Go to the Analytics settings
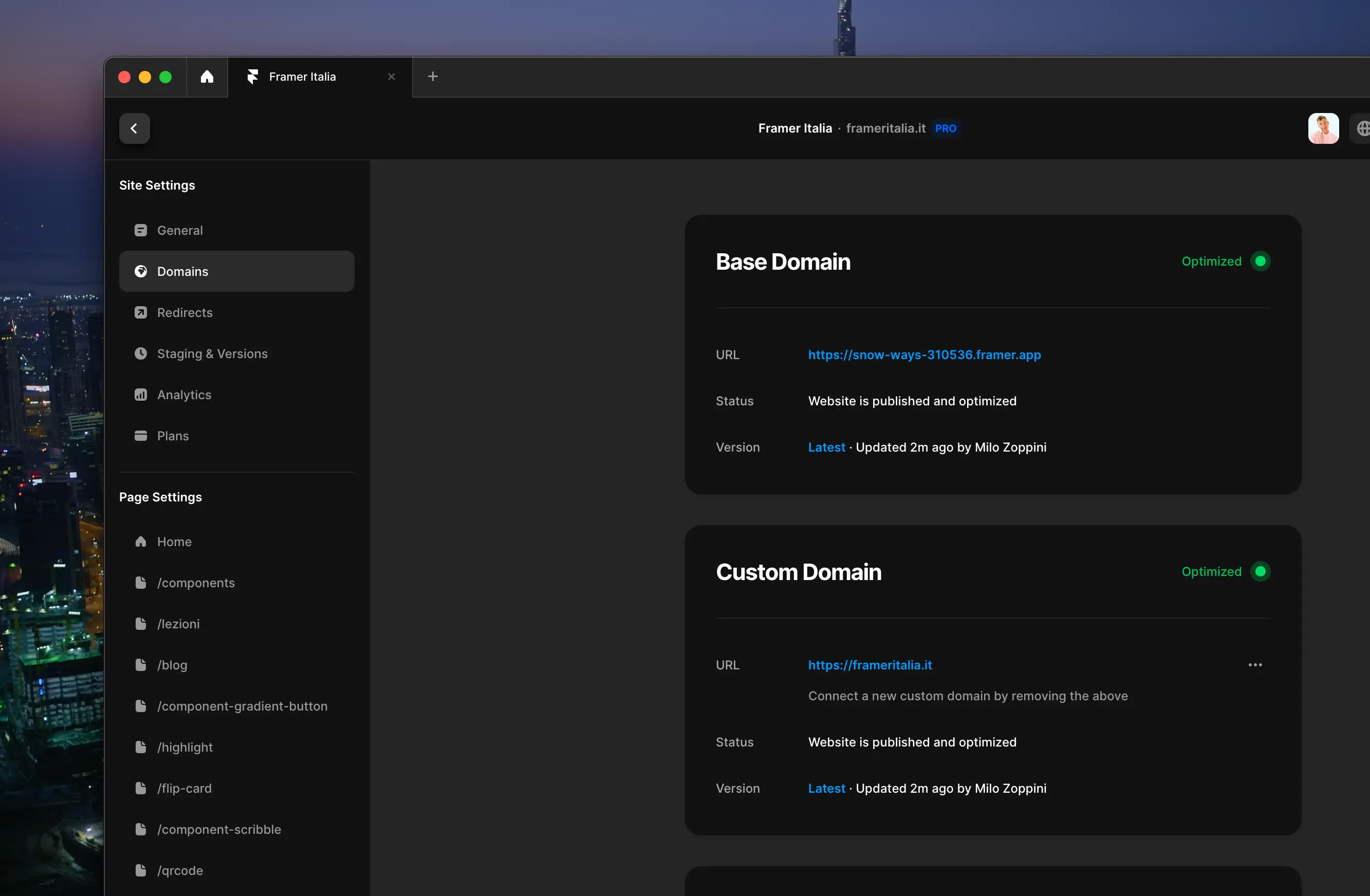 point(183,395)
